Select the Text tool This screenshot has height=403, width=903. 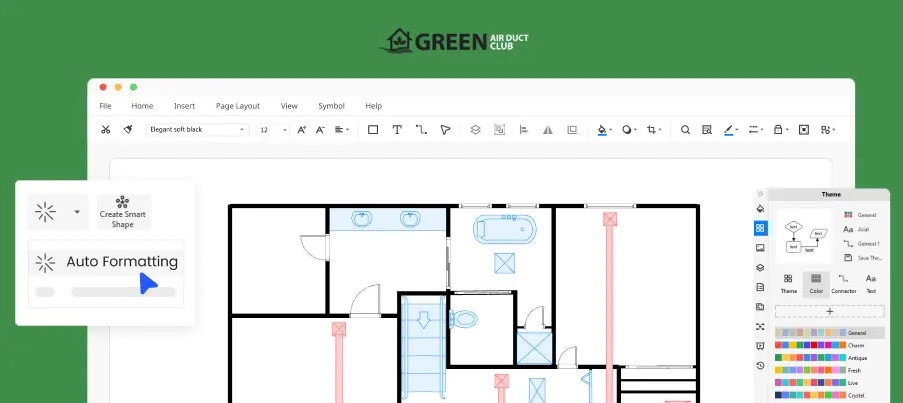click(397, 130)
